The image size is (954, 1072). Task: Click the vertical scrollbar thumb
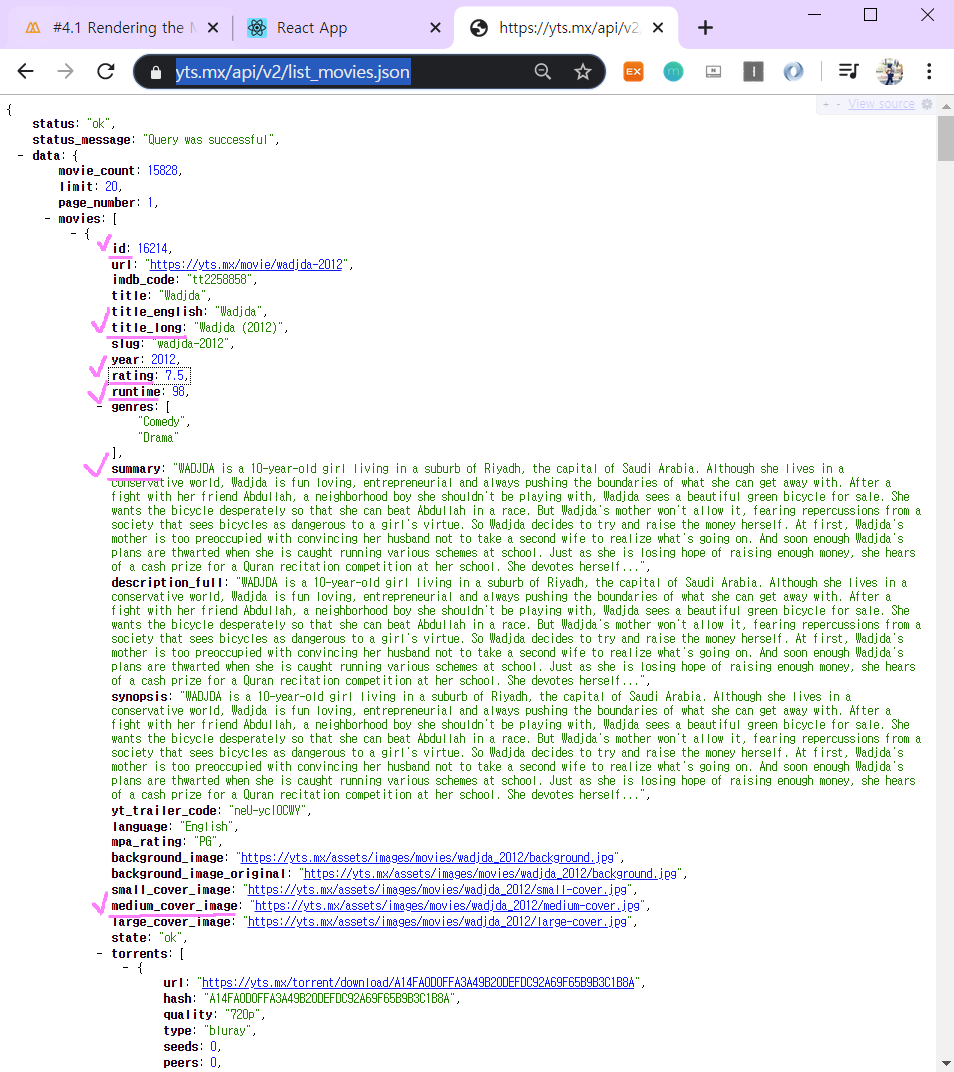tap(946, 138)
